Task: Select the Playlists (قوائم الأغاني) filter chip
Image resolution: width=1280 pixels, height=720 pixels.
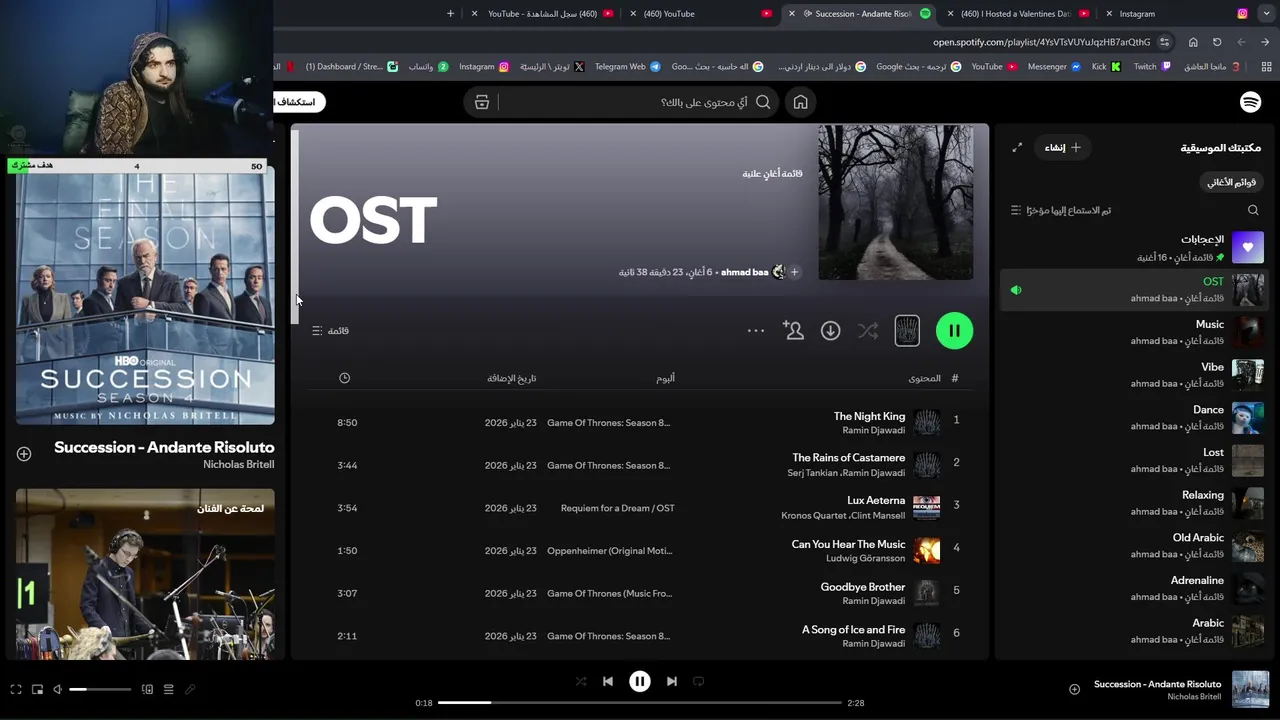Action: [x=1231, y=182]
